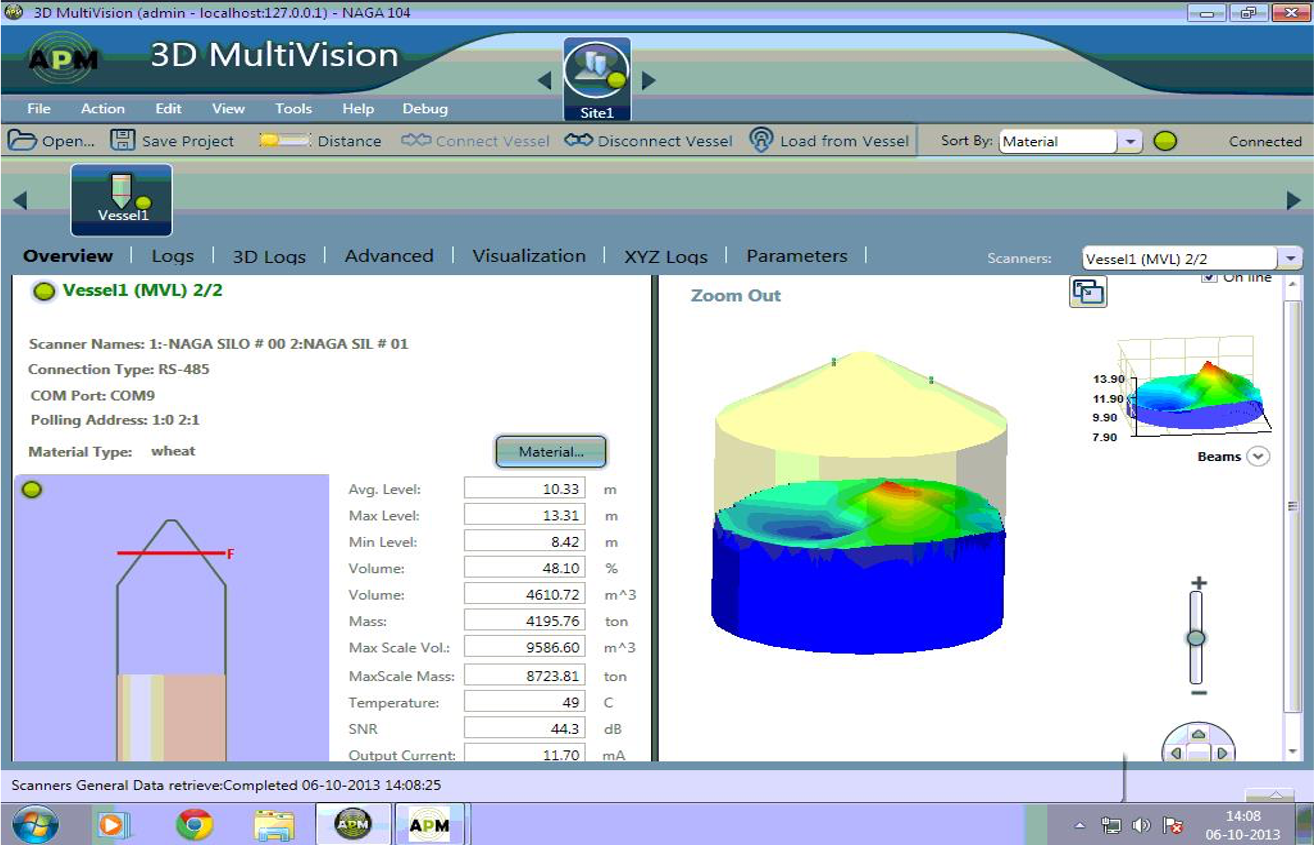Click the round APM taskbar icon
Image resolution: width=1314 pixels, height=845 pixels.
[353, 824]
